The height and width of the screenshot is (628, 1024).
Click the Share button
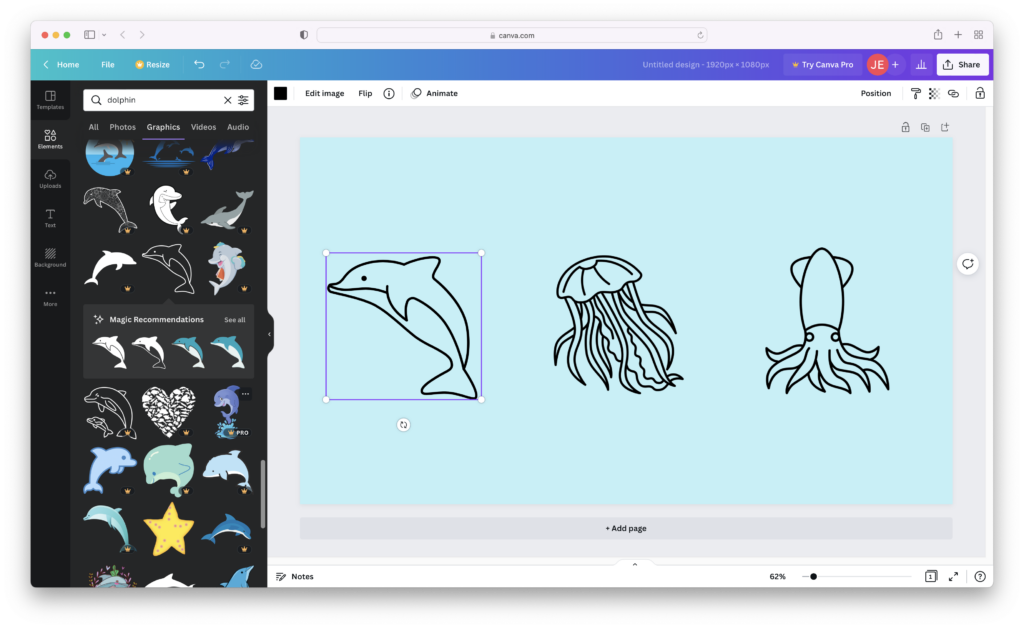(962, 65)
